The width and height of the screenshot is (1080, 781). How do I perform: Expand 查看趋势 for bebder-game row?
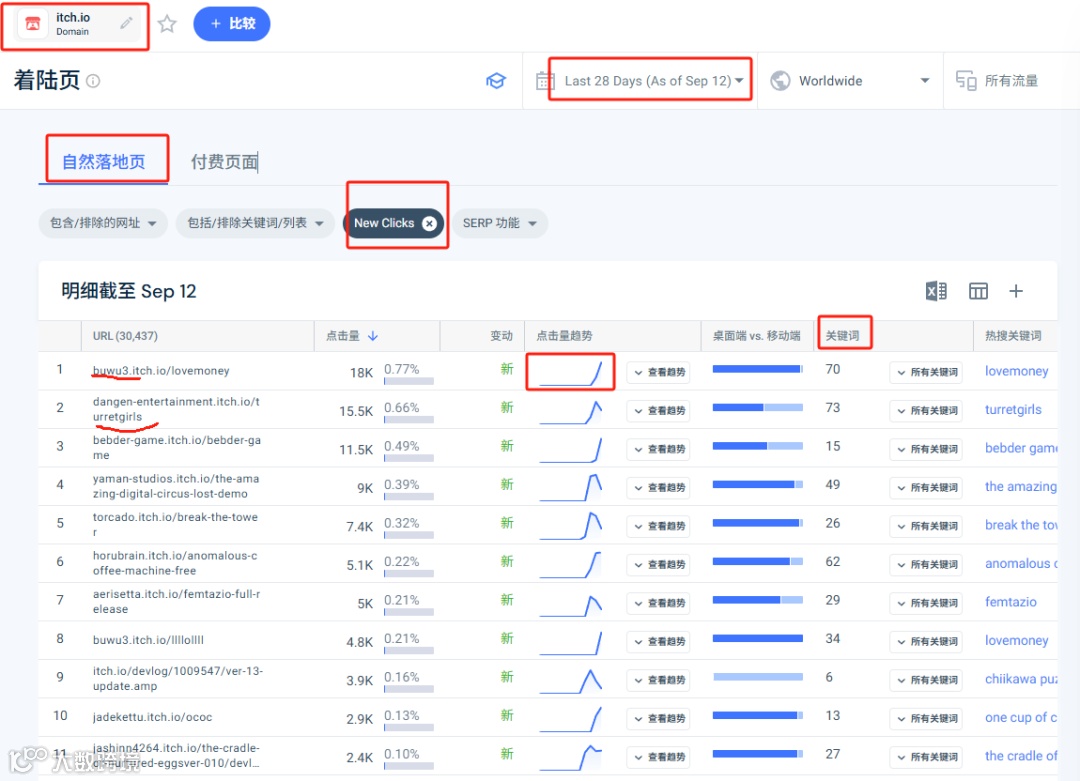point(660,450)
